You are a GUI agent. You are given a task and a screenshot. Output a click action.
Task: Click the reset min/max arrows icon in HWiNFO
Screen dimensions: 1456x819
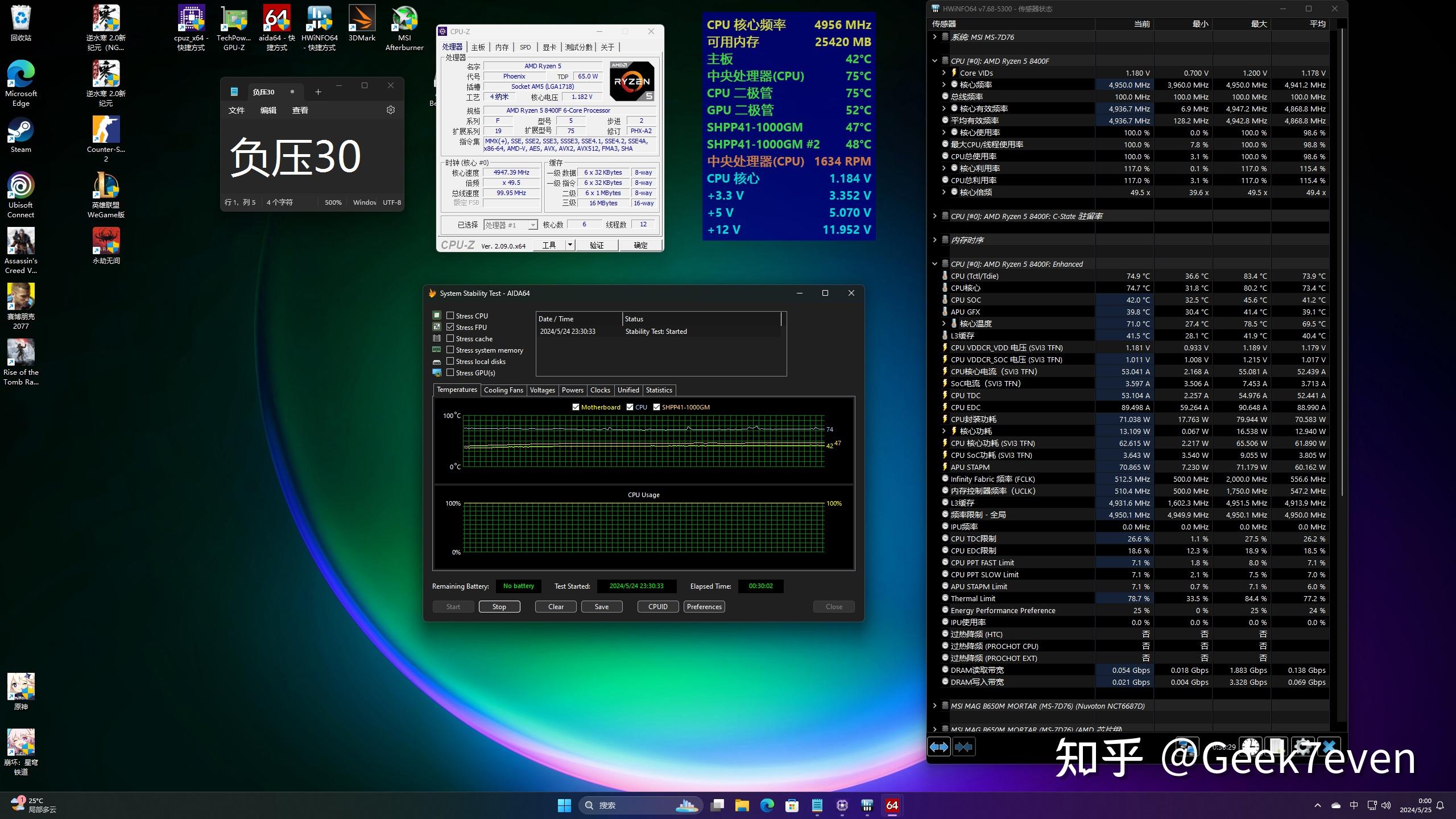pyautogui.click(x=964, y=746)
